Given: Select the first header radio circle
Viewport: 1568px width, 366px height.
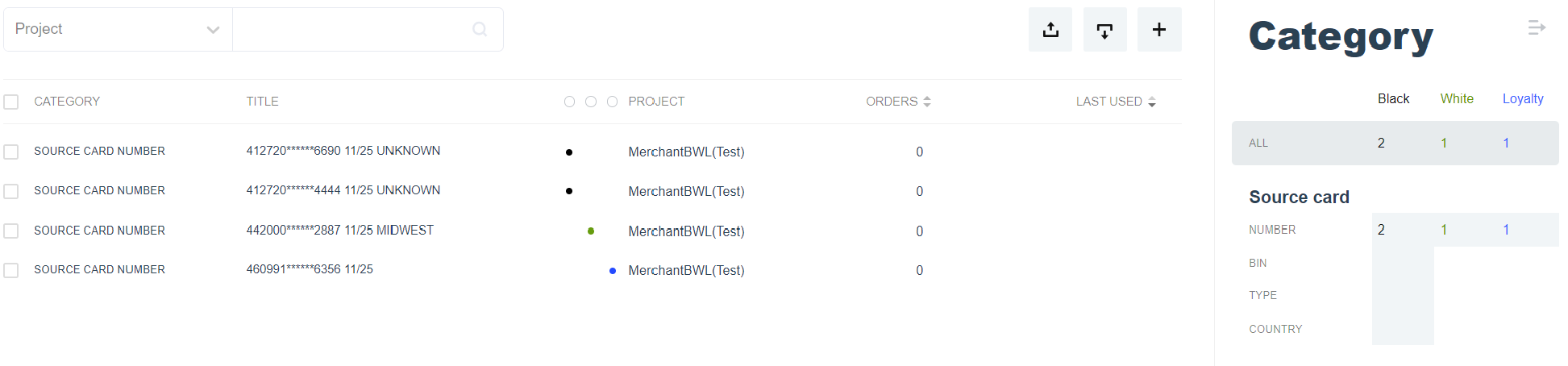Looking at the screenshot, I should coord(570,102).
